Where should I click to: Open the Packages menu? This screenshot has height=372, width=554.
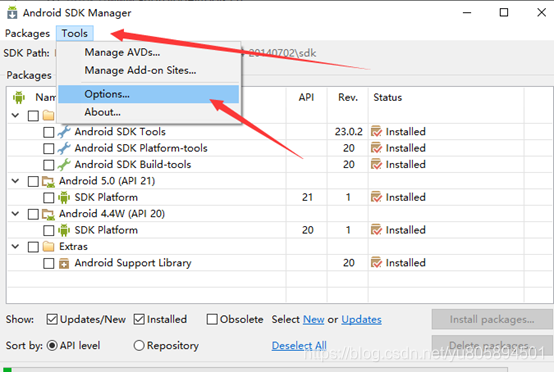(x=28, y=33)
